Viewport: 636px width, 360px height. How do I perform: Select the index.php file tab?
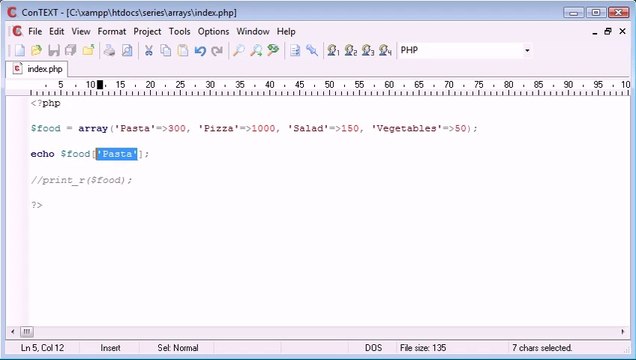pos(37,69)
